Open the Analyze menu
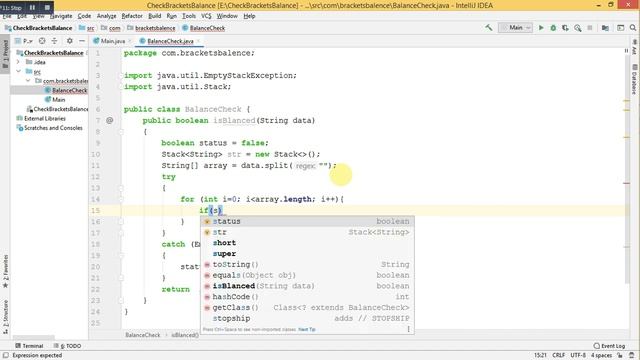The width and height of the screenshot is (640, 360). point(106,16)
